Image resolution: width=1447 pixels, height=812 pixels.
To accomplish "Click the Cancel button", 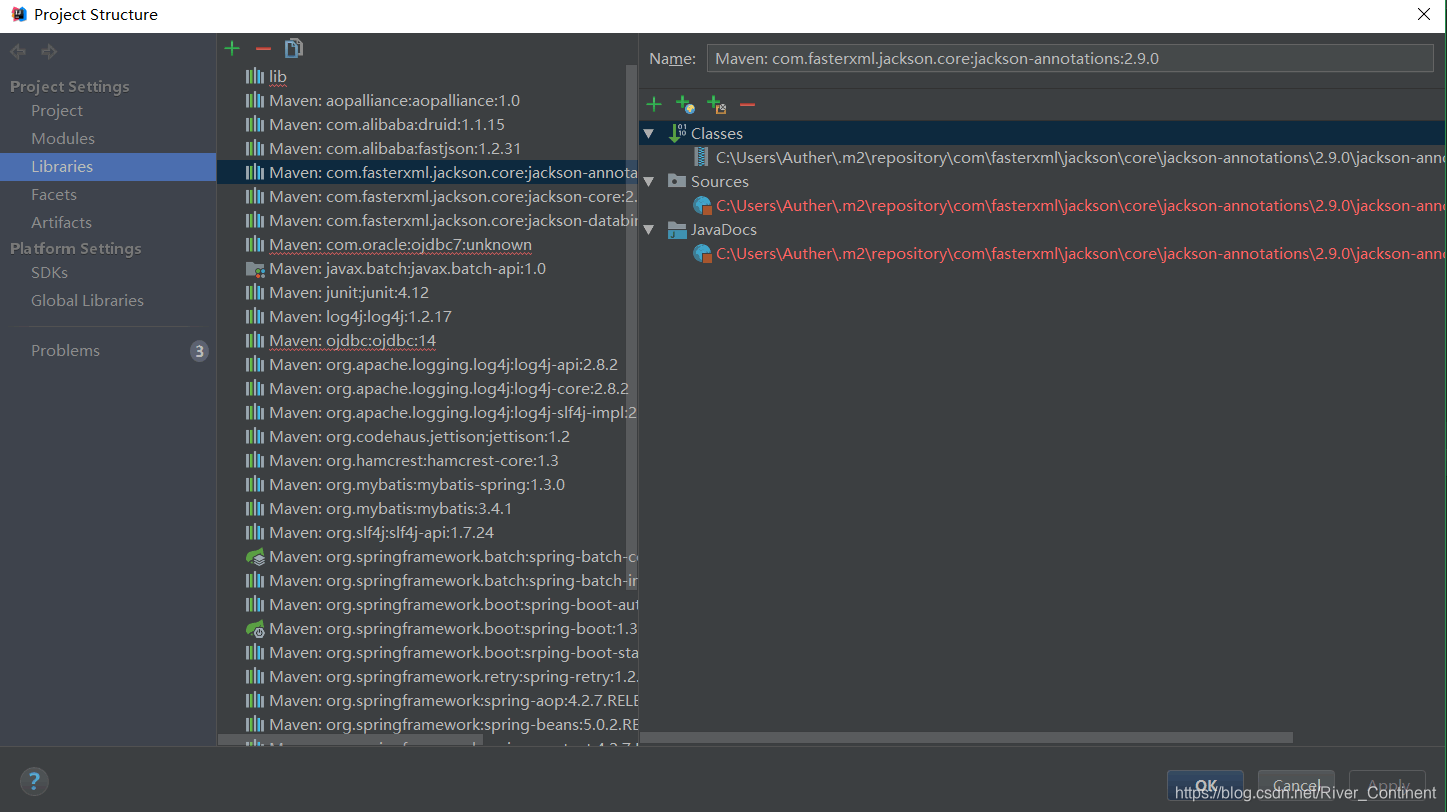I will (1296, 785).
